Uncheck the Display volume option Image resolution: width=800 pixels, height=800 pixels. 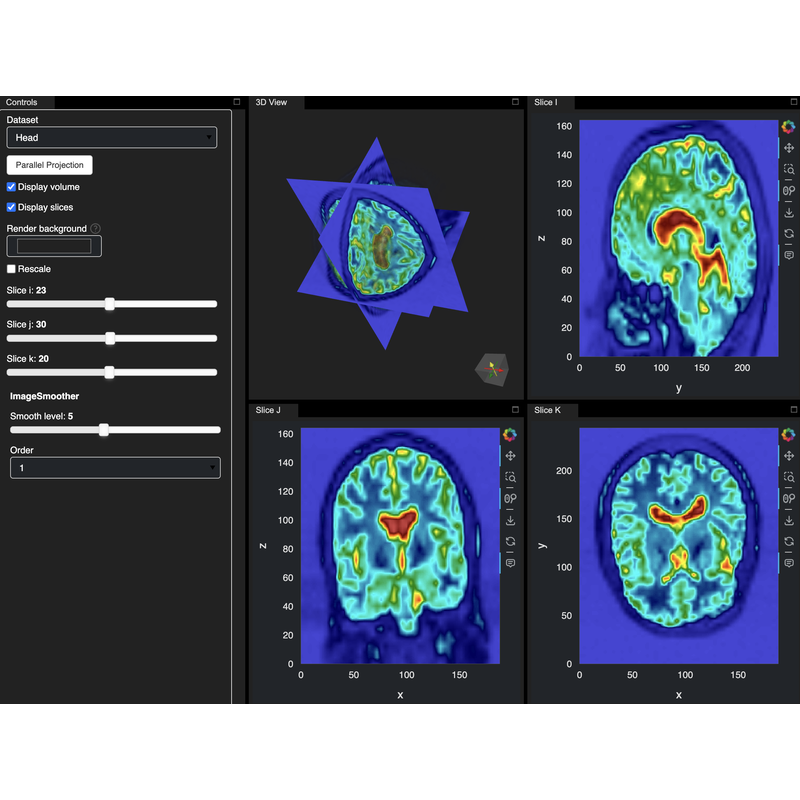[x=12, y=188]
